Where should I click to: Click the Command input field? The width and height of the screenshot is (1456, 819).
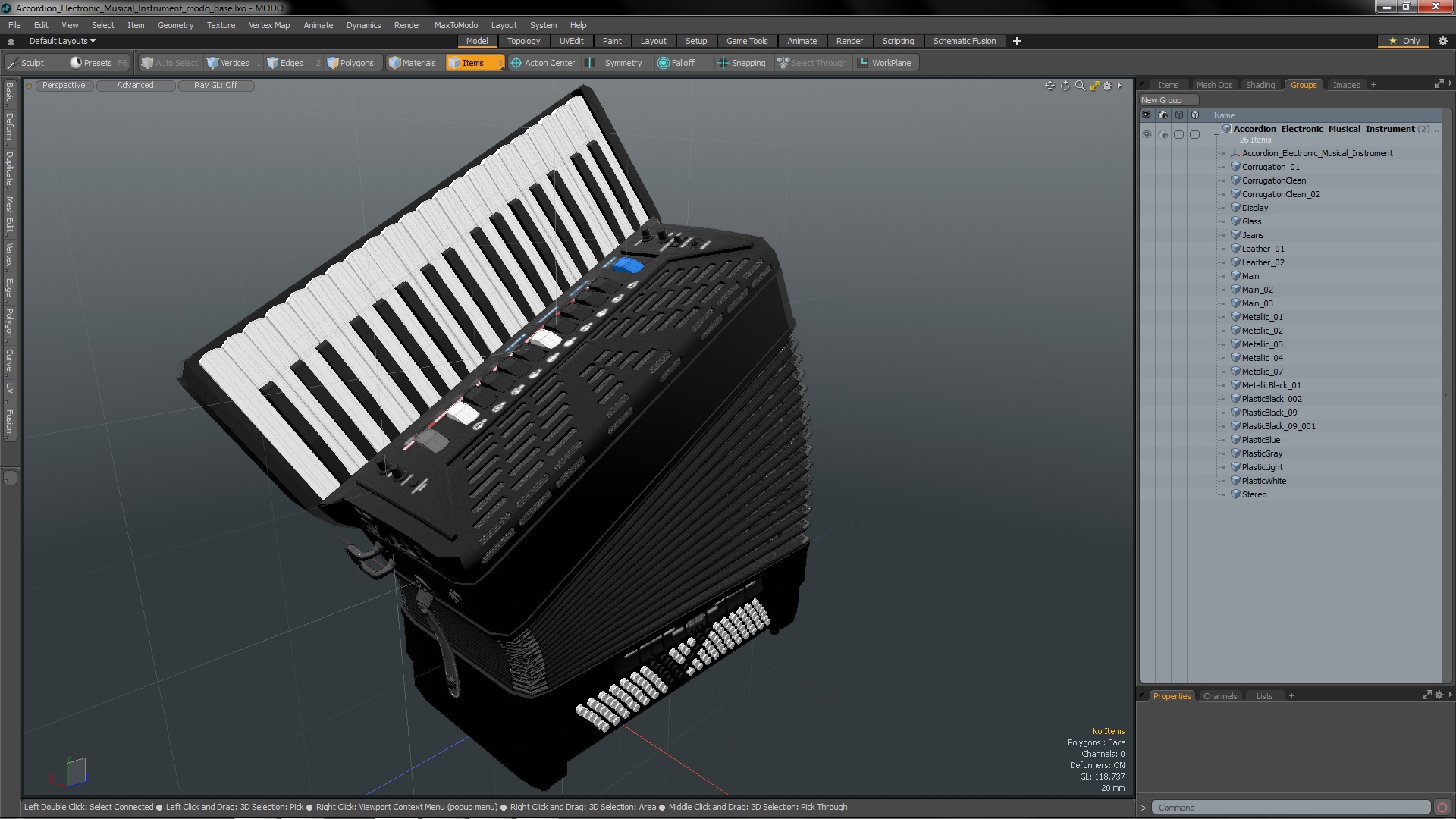[1289, 808]
